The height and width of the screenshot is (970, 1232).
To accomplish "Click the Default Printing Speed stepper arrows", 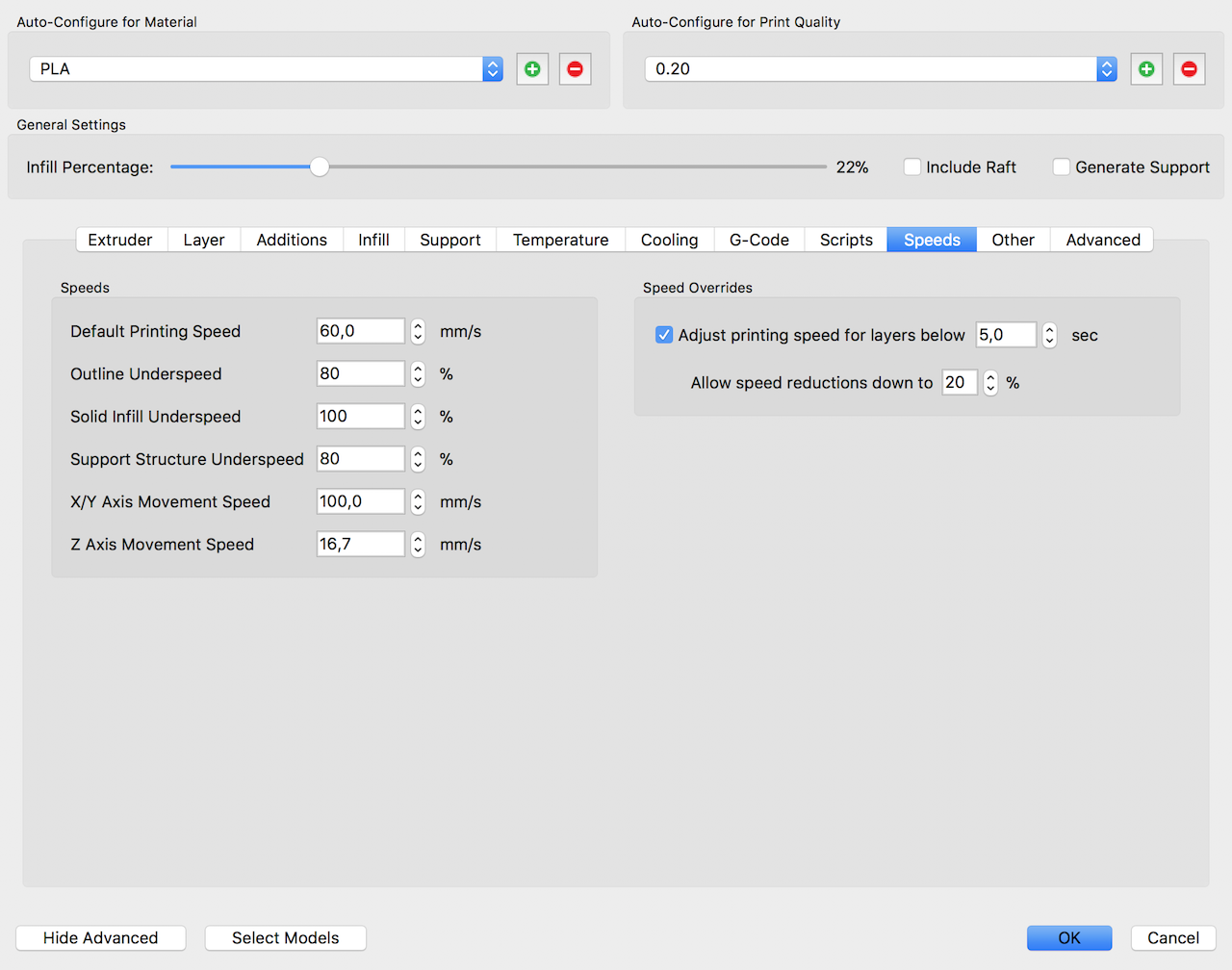I will 418,331.
